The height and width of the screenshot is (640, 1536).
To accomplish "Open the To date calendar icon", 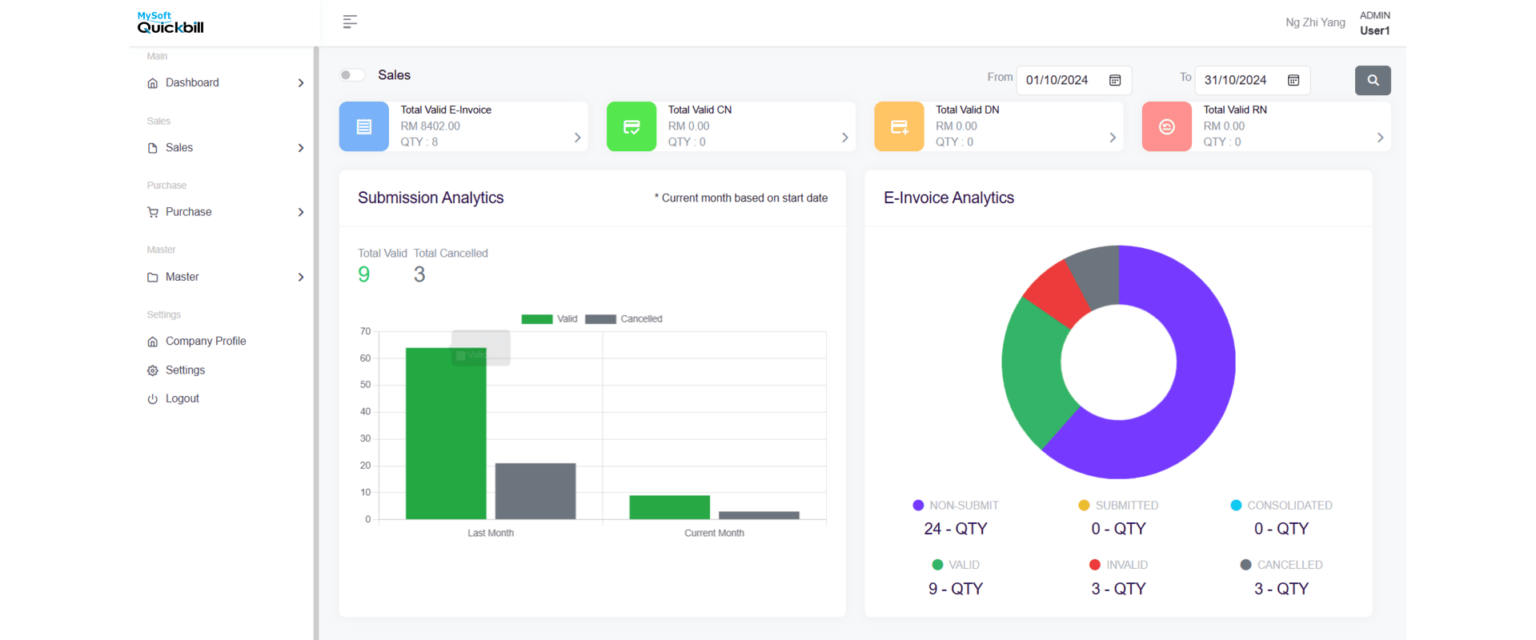I will click(1293, 80).
